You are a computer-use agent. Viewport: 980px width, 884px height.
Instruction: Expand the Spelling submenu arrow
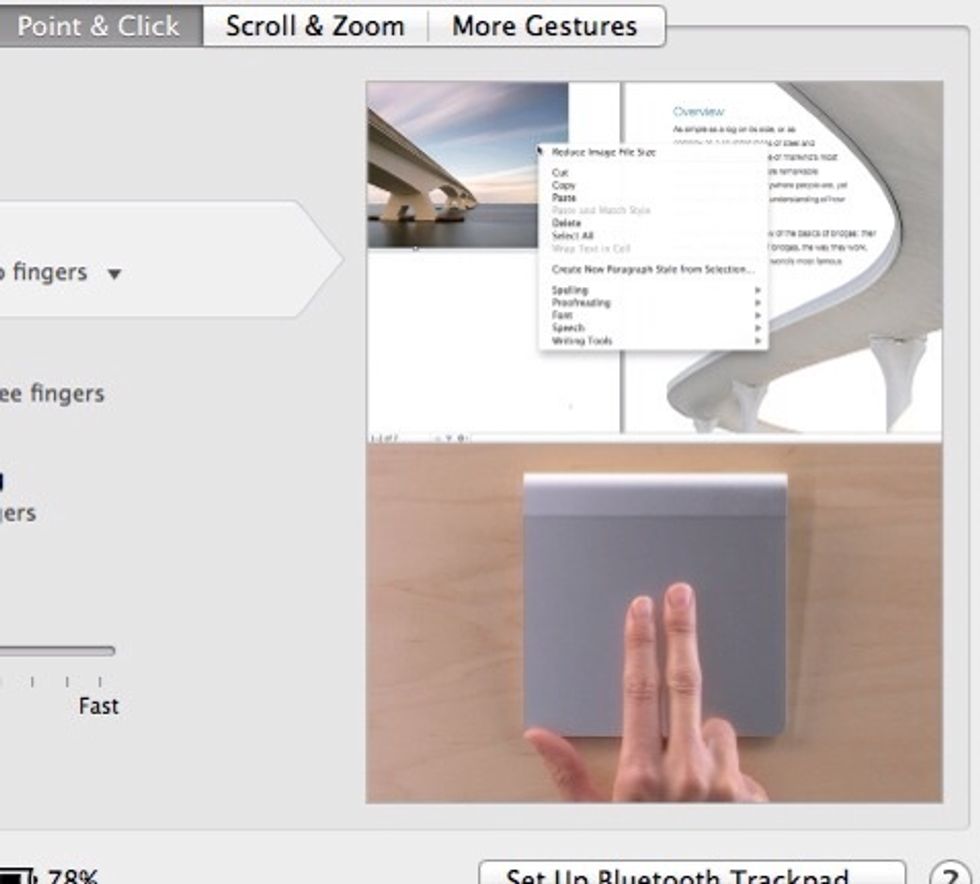[x=759, y=290]
